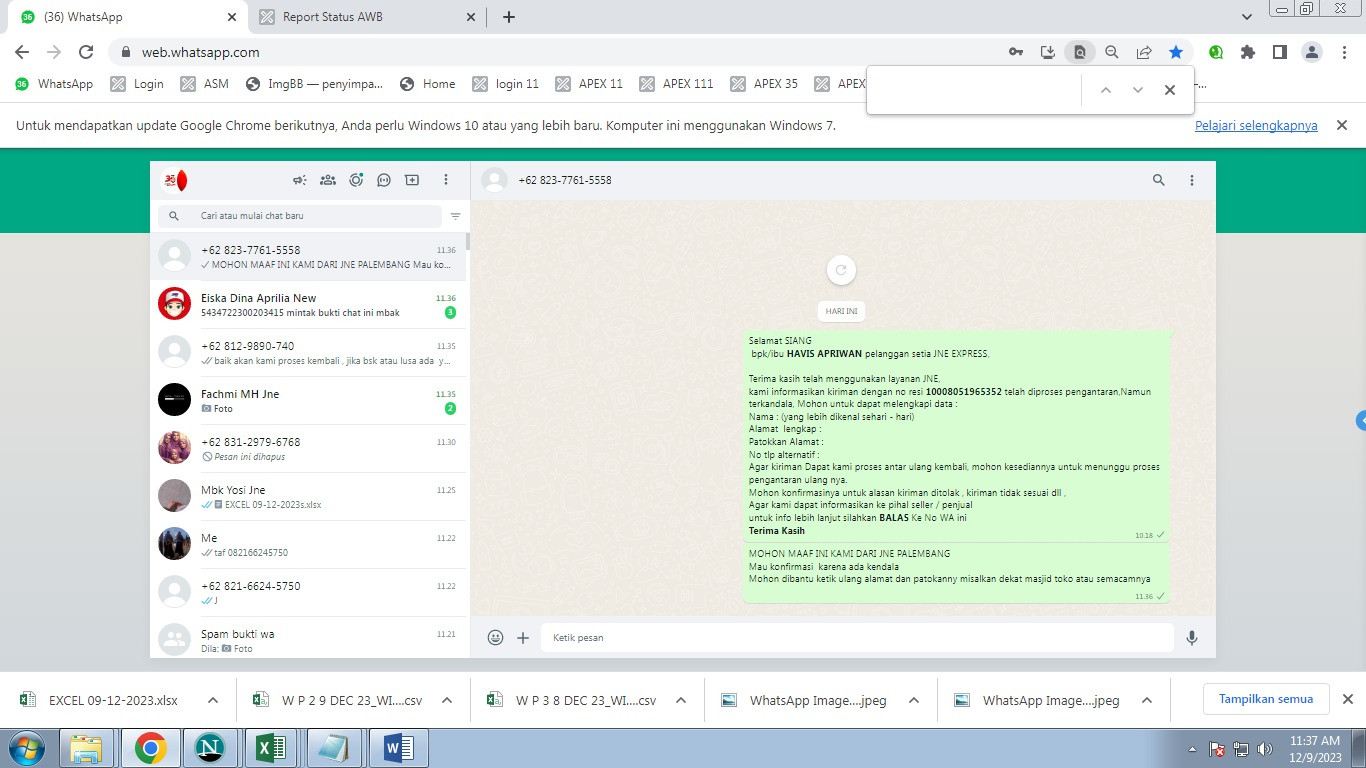Viewport: 1366px width, 768px height.
Task: Click the Tampilkan semua downloads button
Action: click(x=1265, y=699)
